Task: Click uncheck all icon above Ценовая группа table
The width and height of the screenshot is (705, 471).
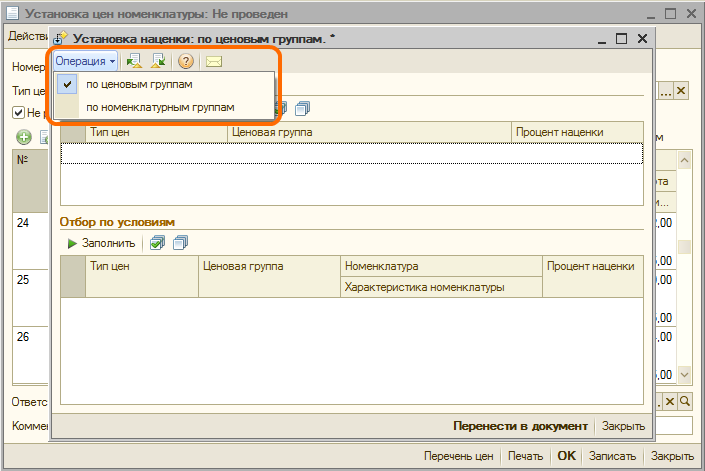Action: [x=303, y=108]
